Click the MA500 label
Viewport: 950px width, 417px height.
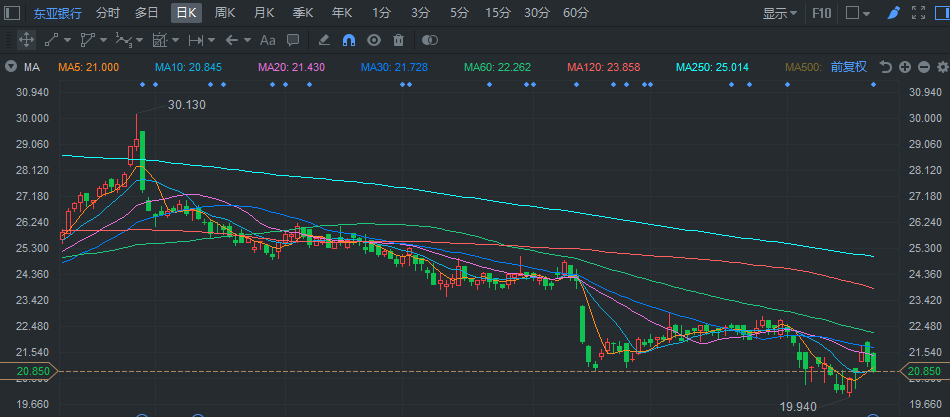pyautogui.click(x=803, y=67)
